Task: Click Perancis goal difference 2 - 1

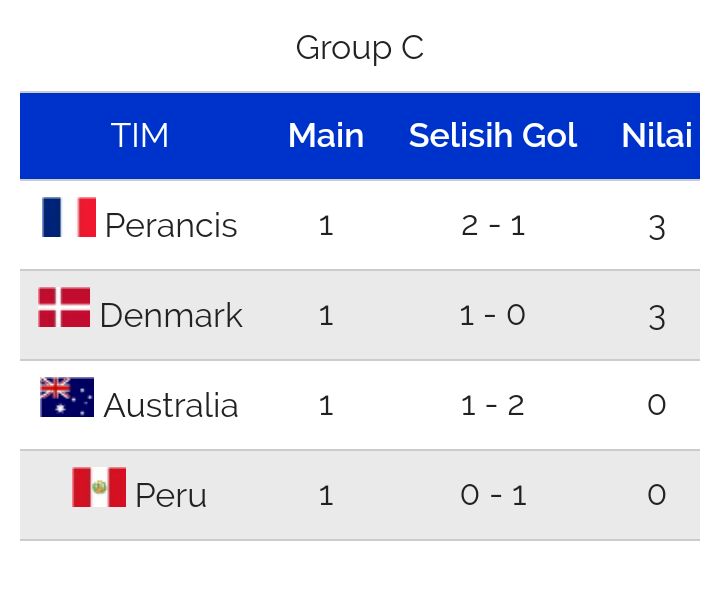Action: pyautogui.click(x=493, y=226)
